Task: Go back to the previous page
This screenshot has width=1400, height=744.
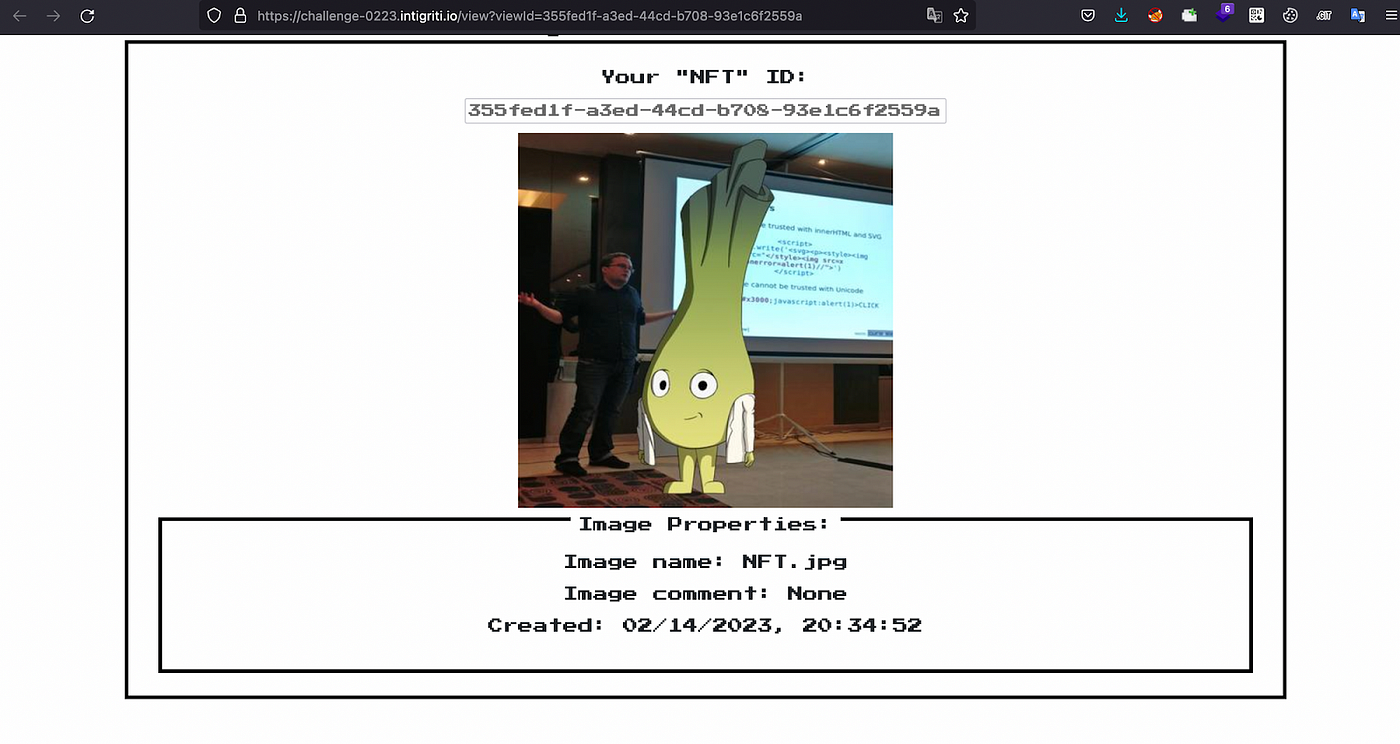Action: tap(20, 16)
